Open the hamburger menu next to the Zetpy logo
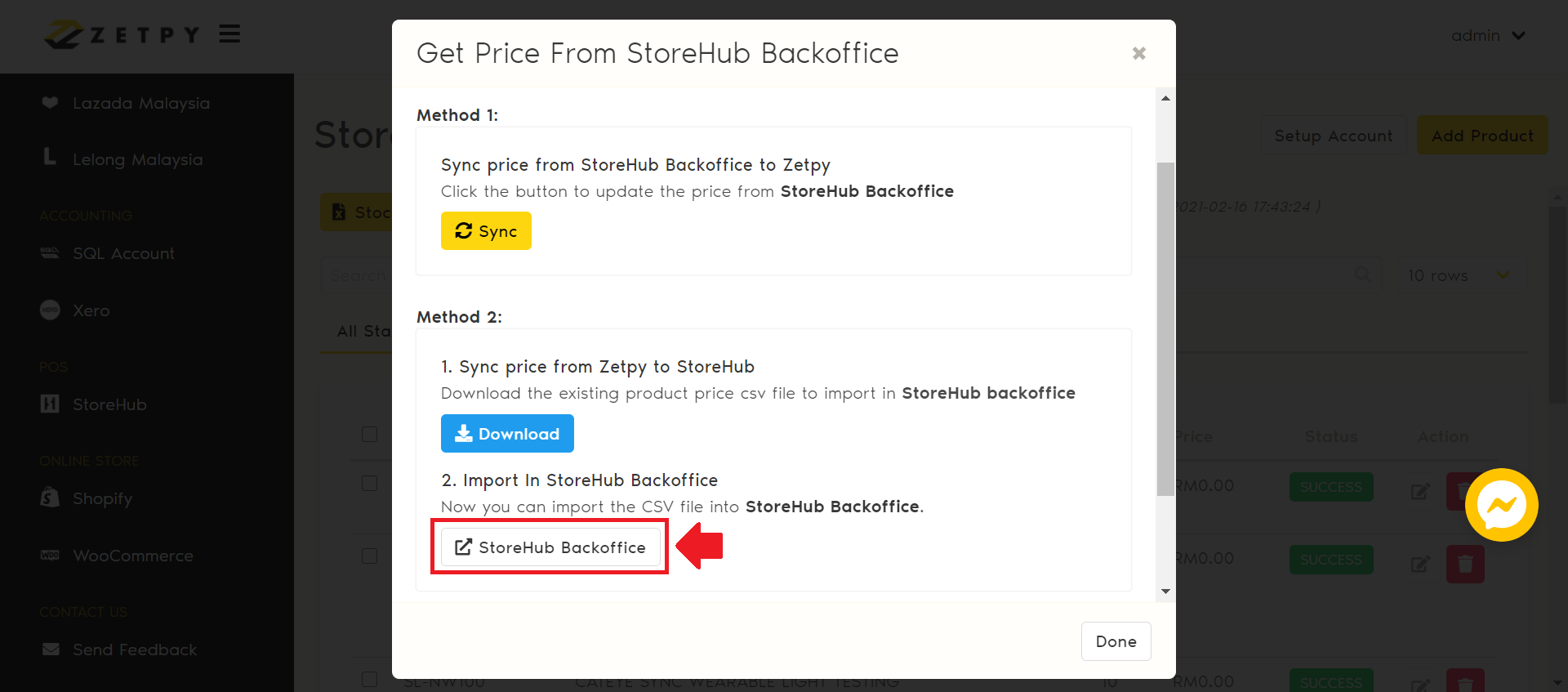 click(x=229, y=34)
